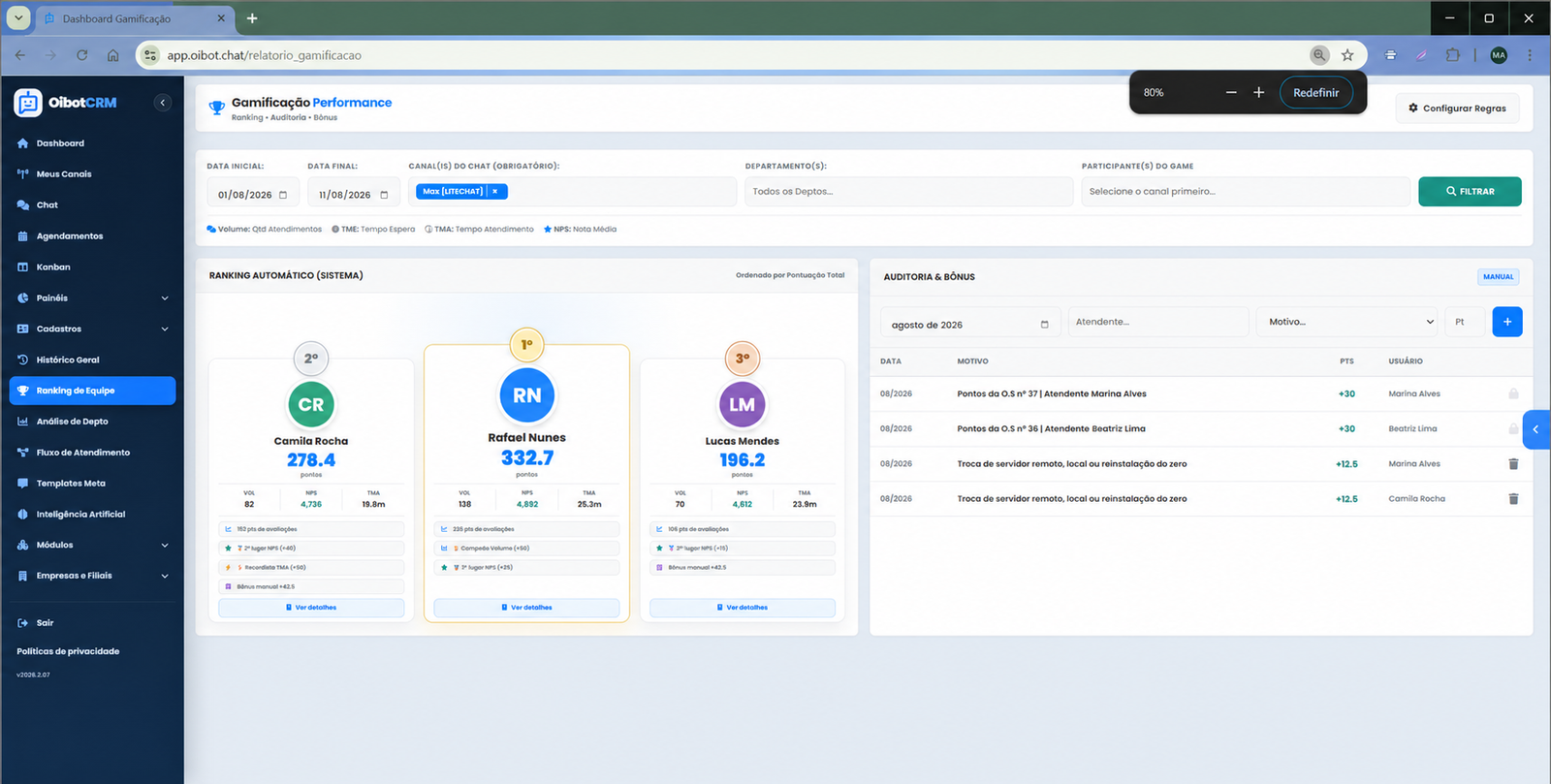This screenshot has height=784, width=1551.
Task: Open the agosto de 2026 month calendar icon
Action: pos(1044,325)
